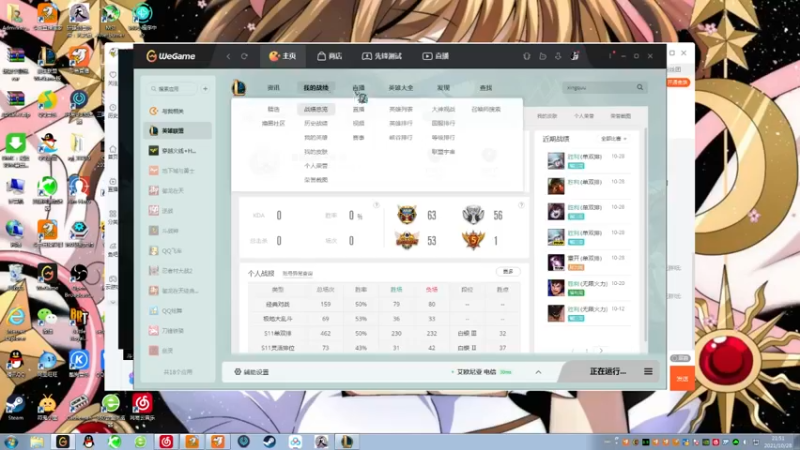Open the 我的战绩 menu
The width and height of the screenshot is (800, 450).
[x=316, y=88]
